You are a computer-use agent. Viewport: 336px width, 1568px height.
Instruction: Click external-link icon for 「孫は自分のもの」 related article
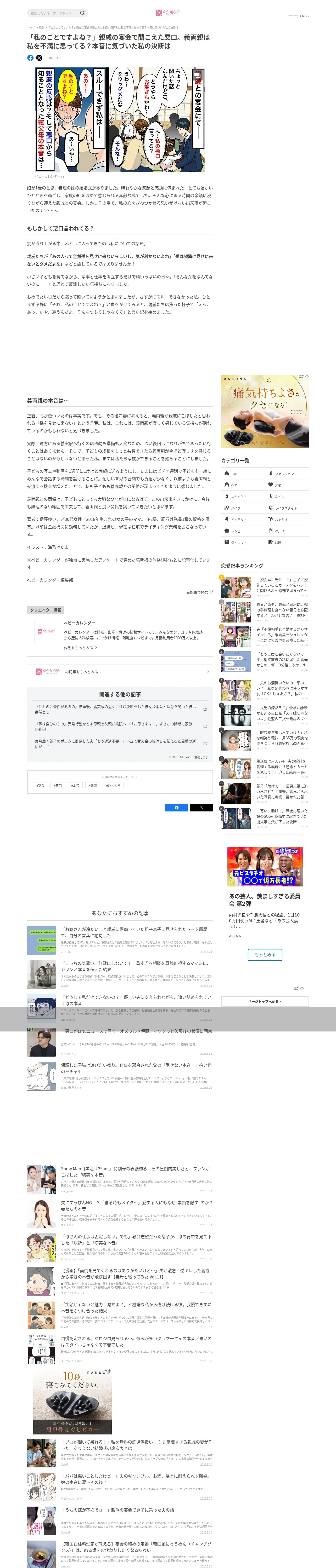(x=205, y=726)
